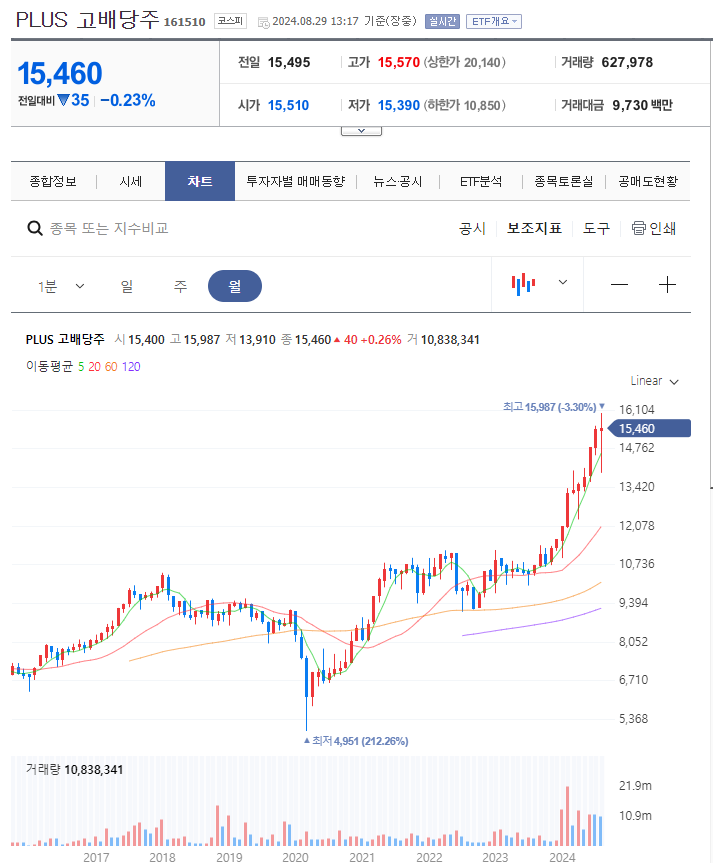Open the ETF개요 dropdown
The height and width of the screenshot is (863, 713).
coord(493,21)
